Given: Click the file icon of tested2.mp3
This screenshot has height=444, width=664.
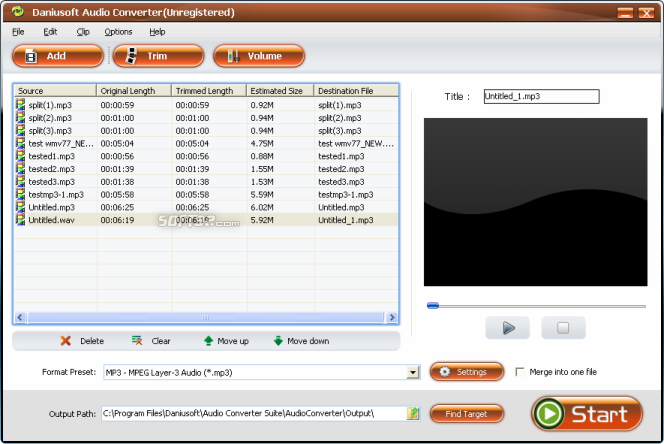Looking at the screenshot, I should 20,169.
